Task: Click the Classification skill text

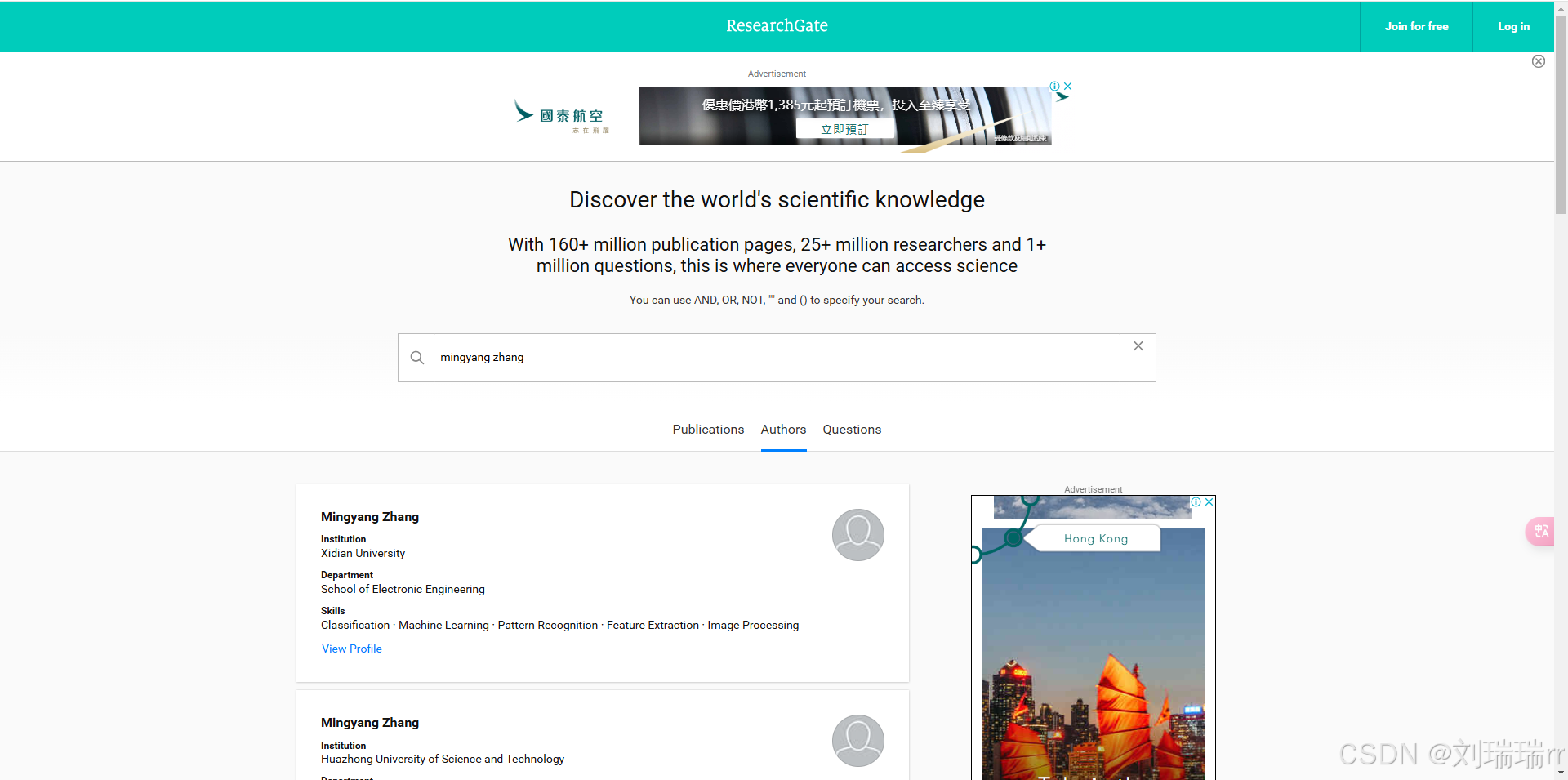Action: click(x=355, y=625)
